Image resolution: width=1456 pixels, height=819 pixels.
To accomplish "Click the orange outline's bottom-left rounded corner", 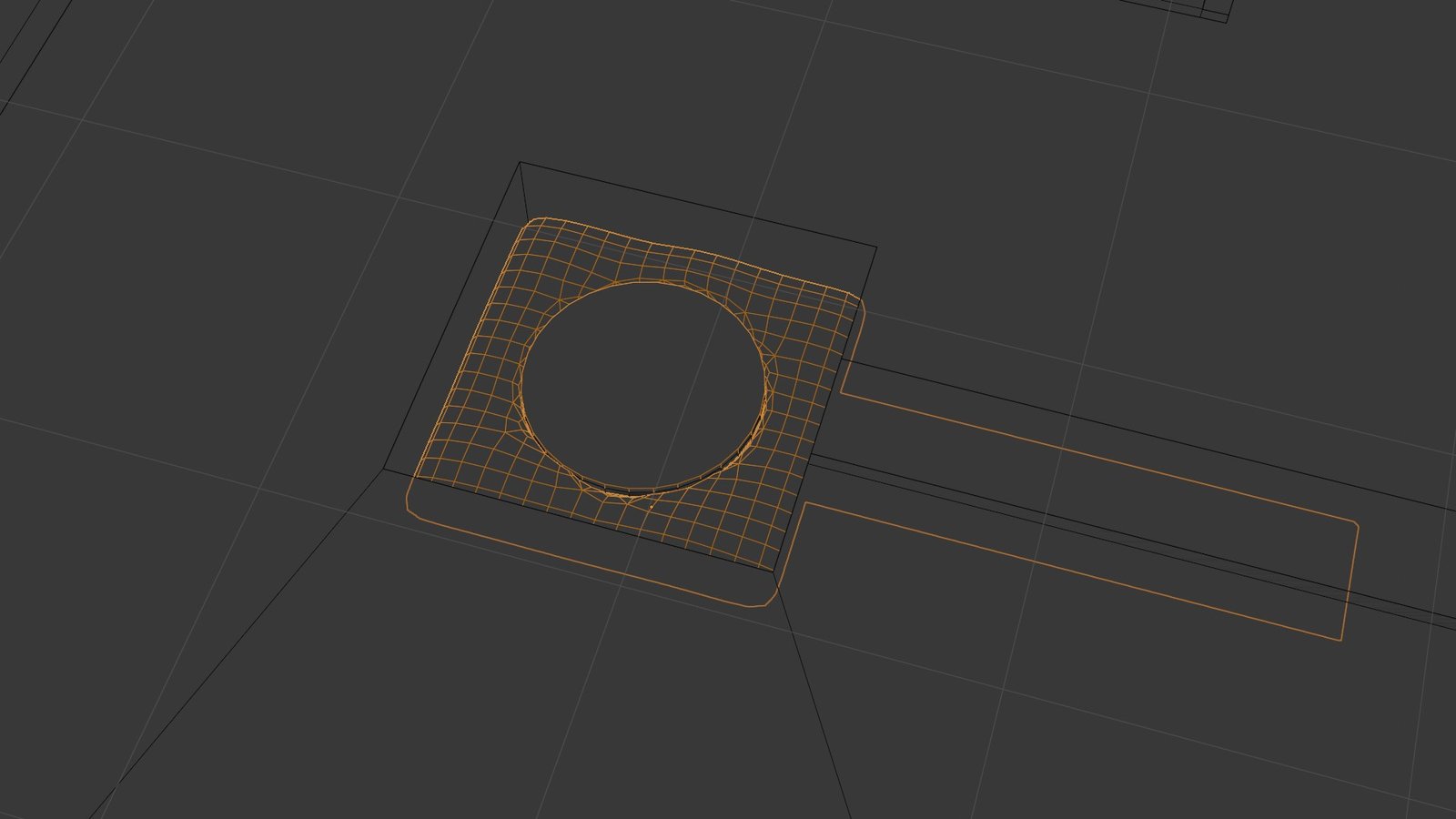I will 411,508.
